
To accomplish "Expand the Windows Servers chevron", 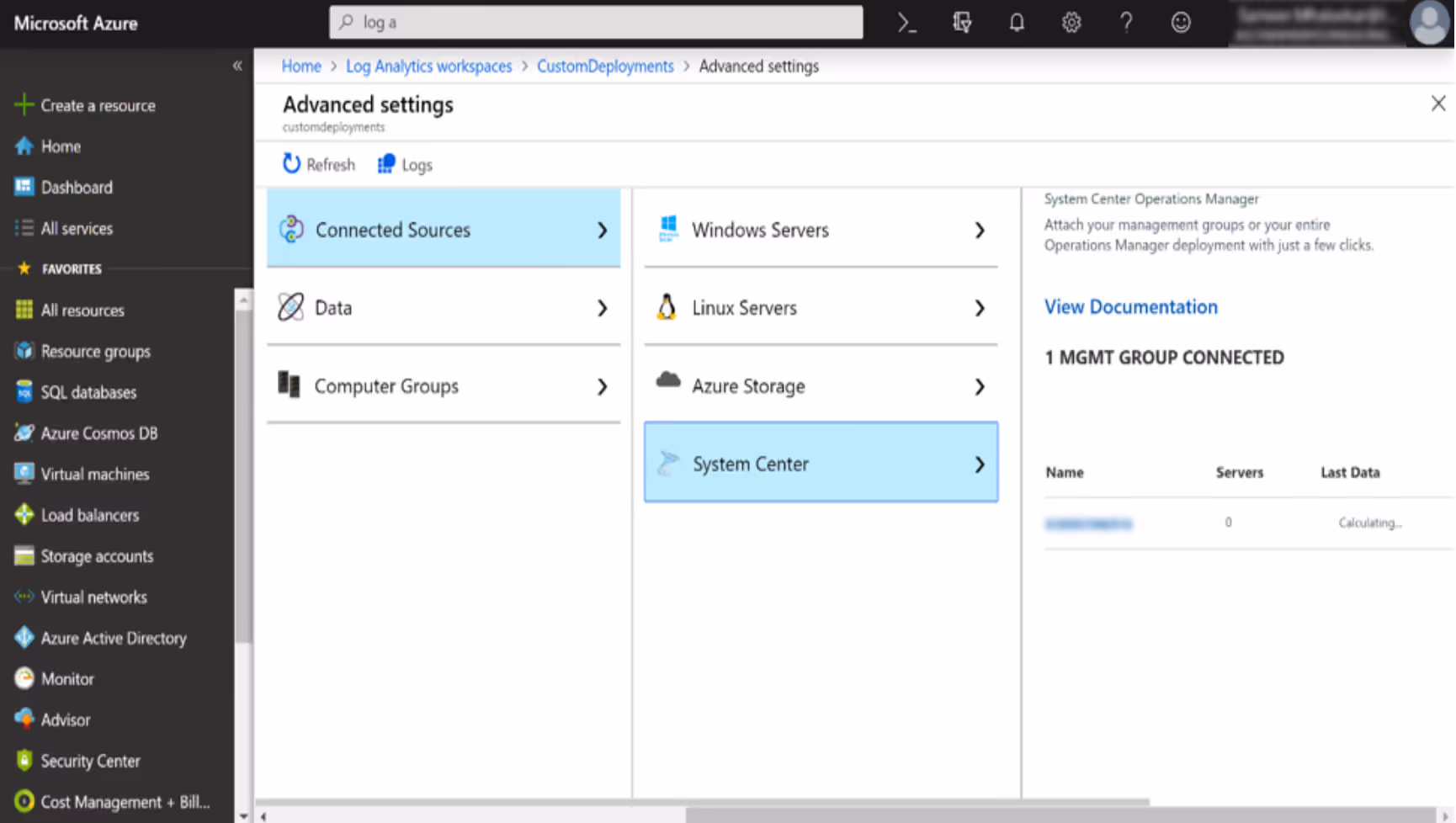I will coord(980,230).
